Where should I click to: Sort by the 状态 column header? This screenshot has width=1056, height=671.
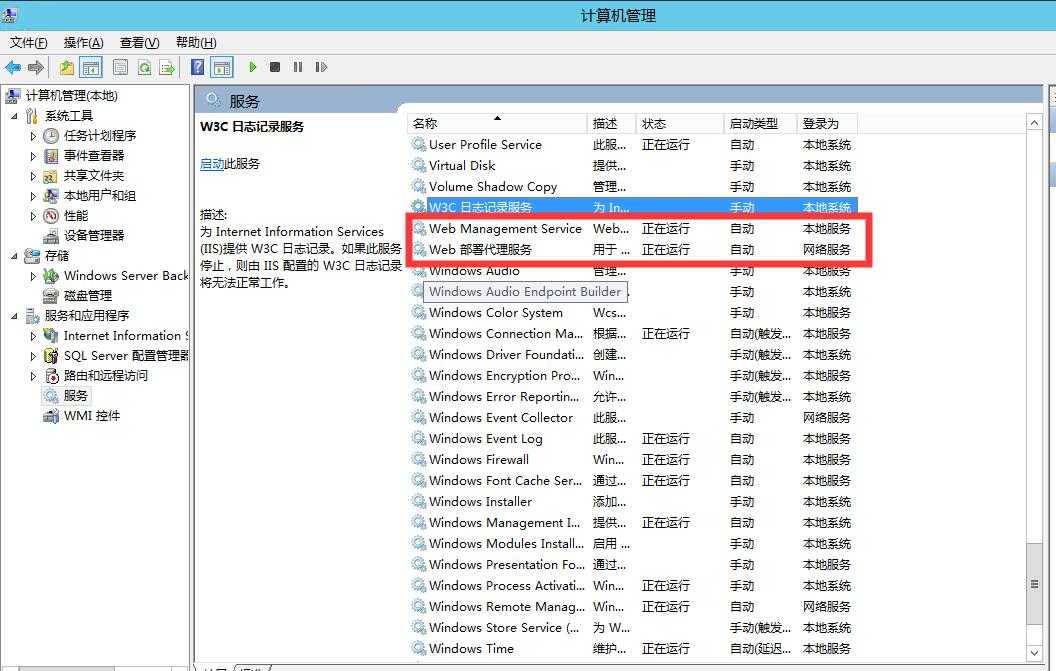pyautogui.click(x=680, y=124)
